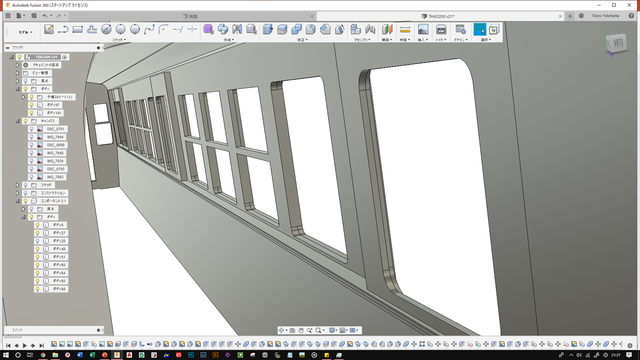Select the Create Sketch tool icon
The image size is (640, 360).
pos(49,29)
